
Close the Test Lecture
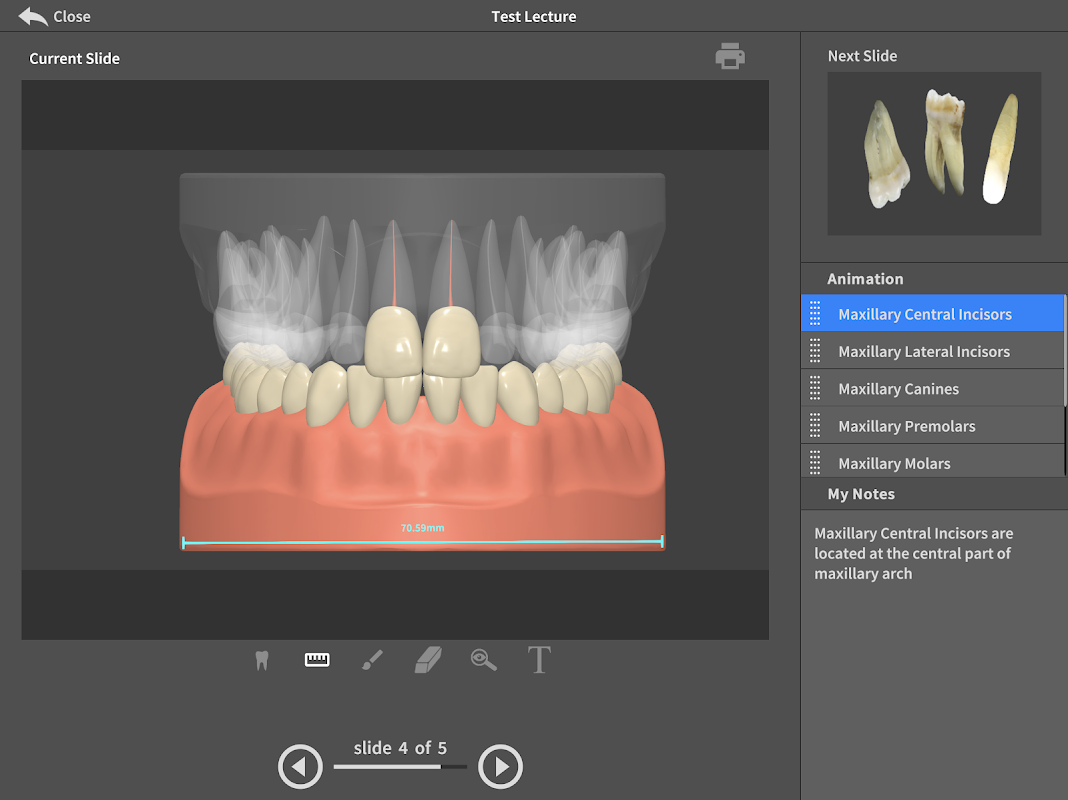(55, 16)
